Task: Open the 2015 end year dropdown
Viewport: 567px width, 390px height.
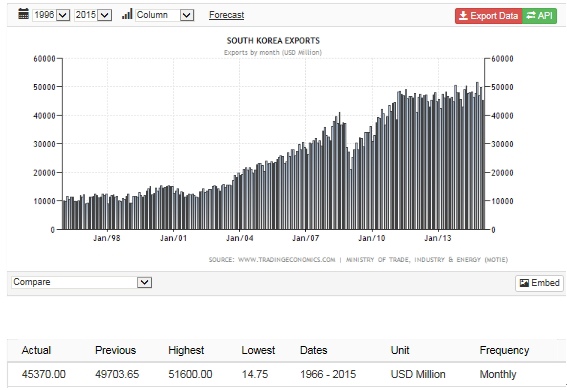Action: [x=93, y=15]
